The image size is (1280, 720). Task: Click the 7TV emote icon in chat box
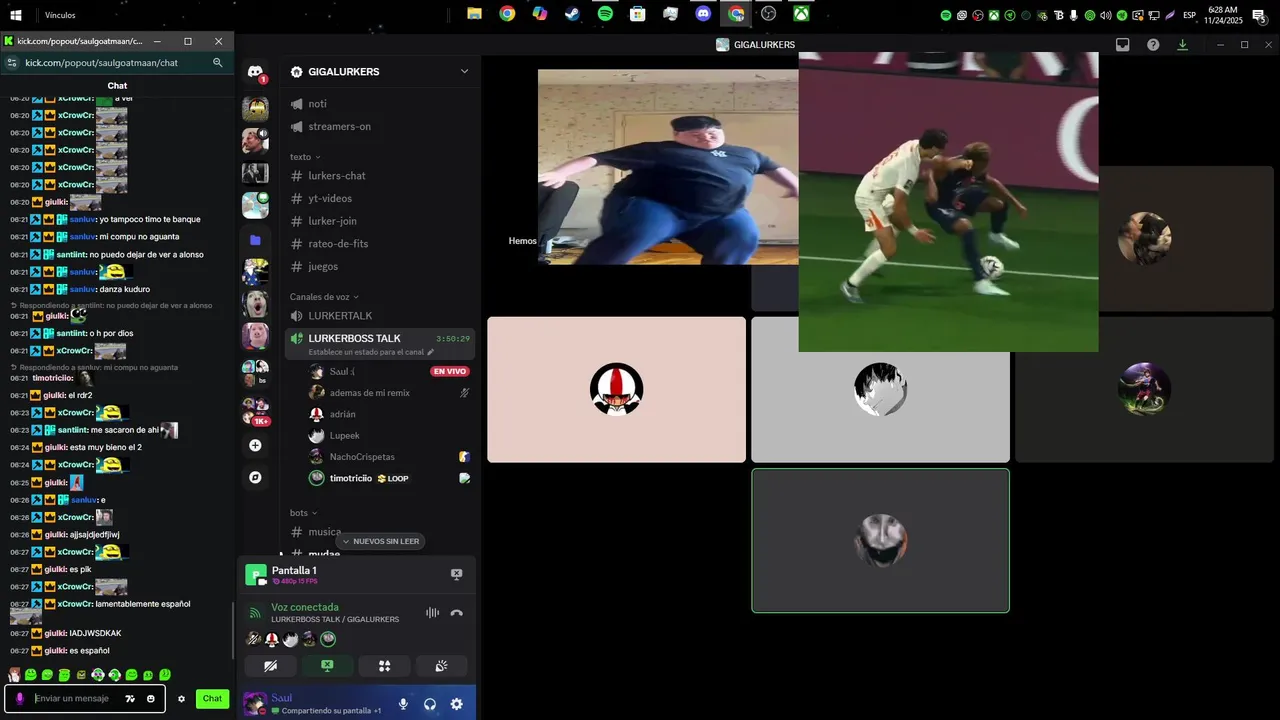click(130, 699)
